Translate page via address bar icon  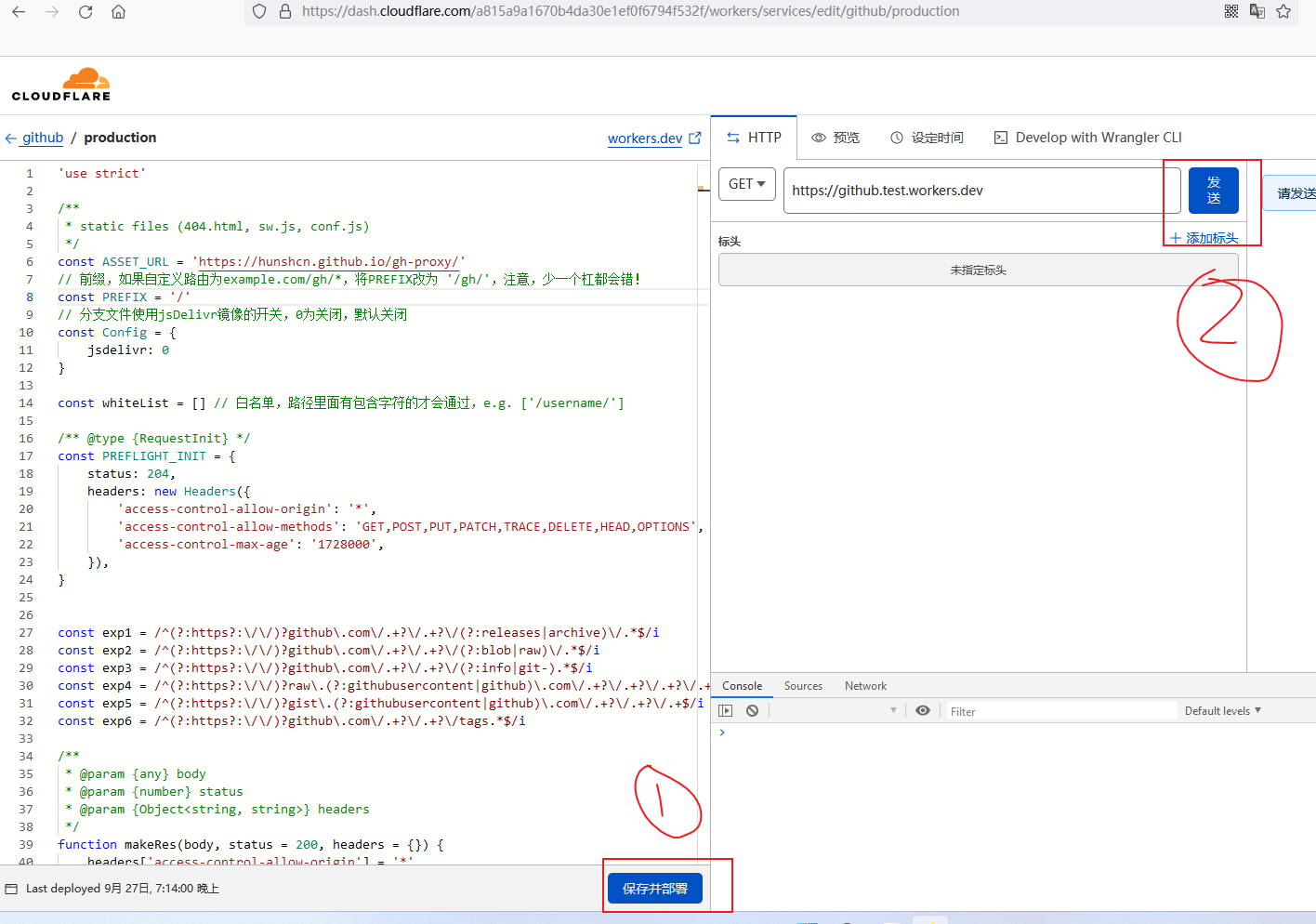pyautogui.click(x=1257, y=11)
